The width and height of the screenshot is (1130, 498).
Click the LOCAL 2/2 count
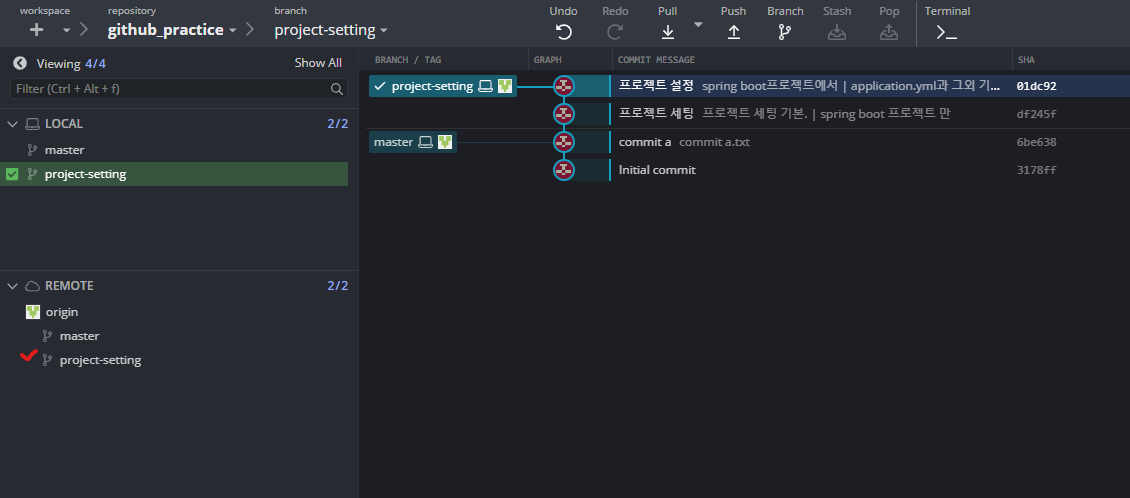(x=337, y=124)
